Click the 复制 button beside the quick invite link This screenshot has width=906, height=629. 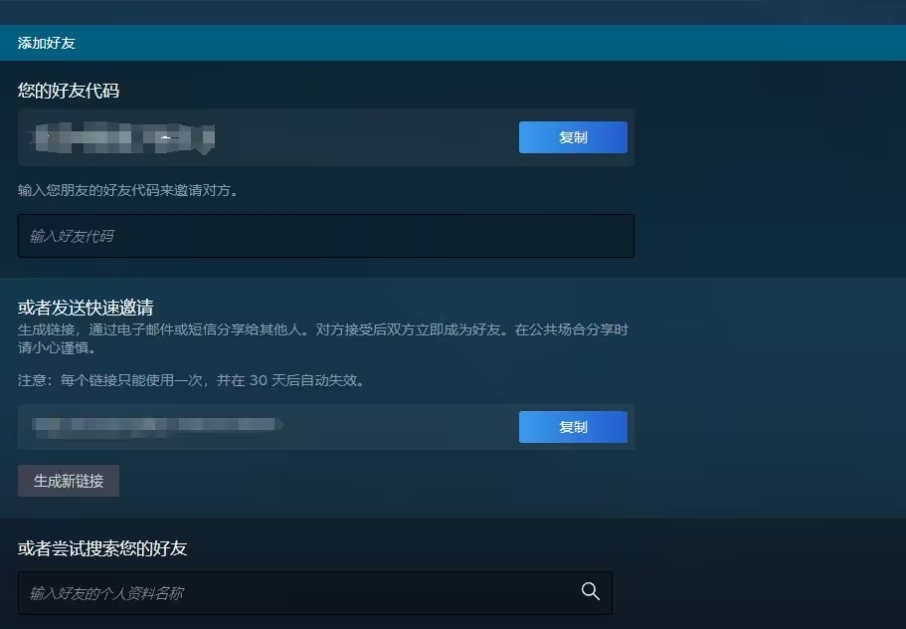click(x=573, y=427)
